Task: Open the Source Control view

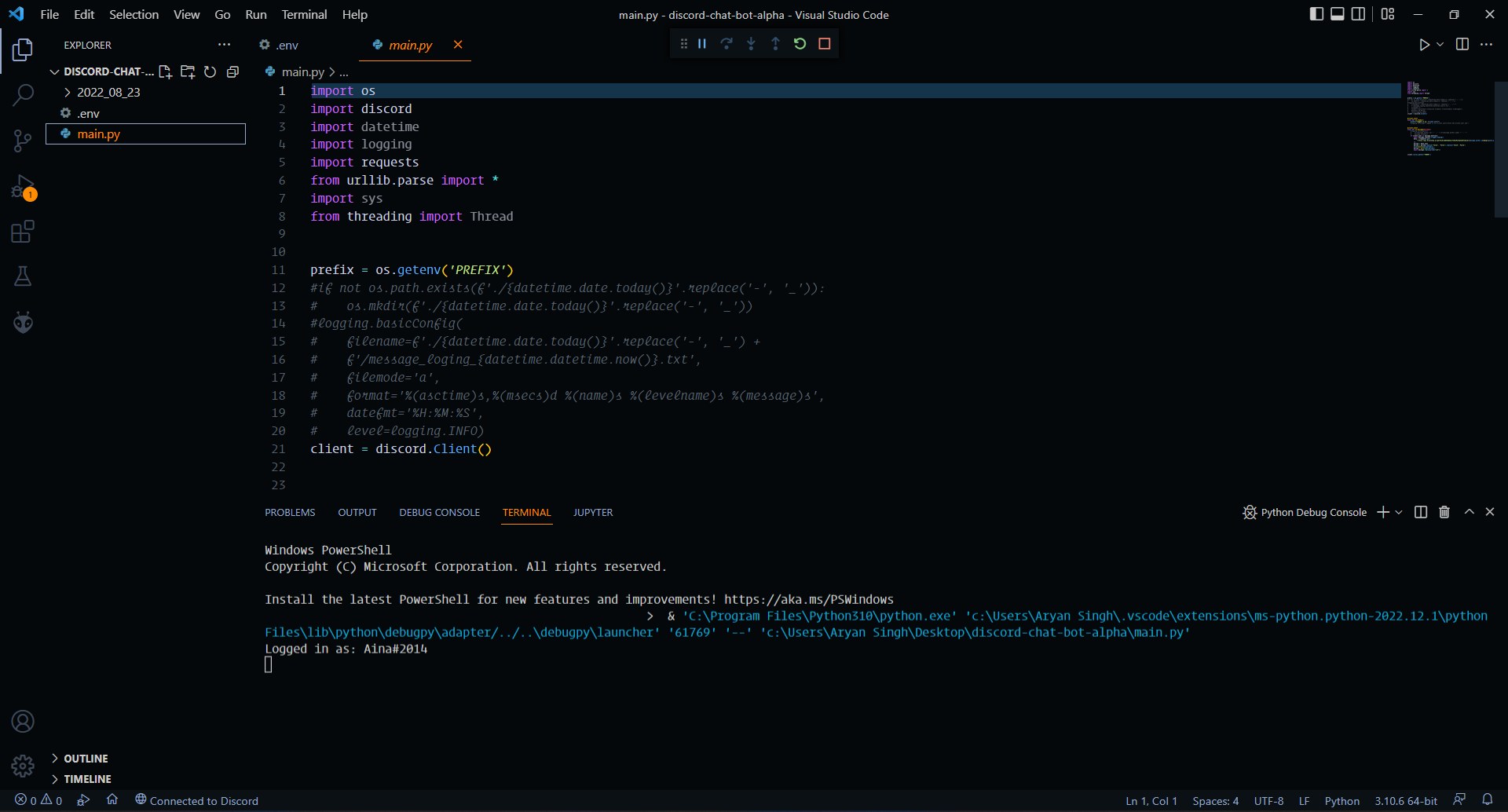Action: coord(23,140)
